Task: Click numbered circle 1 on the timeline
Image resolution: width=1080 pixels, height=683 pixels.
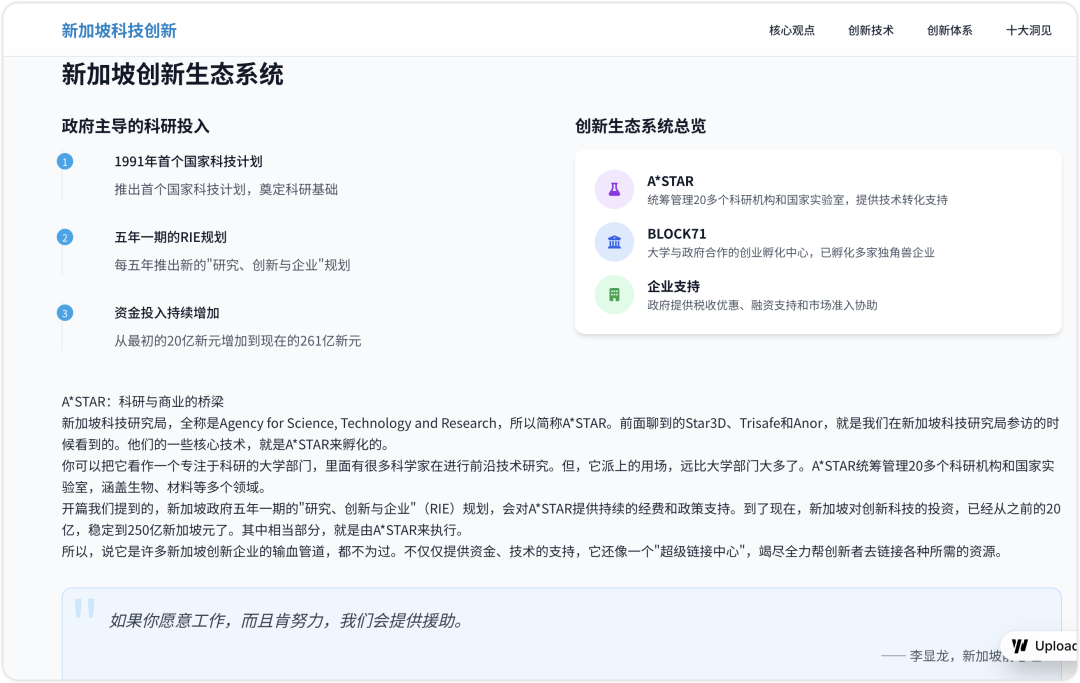Action: tap(64, 159)
